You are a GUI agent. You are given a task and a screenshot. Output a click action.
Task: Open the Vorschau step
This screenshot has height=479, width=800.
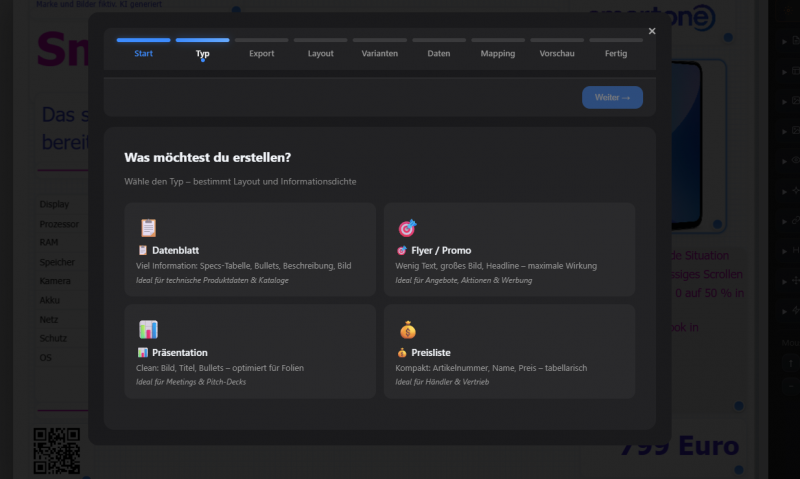click(x=557, y=53)
